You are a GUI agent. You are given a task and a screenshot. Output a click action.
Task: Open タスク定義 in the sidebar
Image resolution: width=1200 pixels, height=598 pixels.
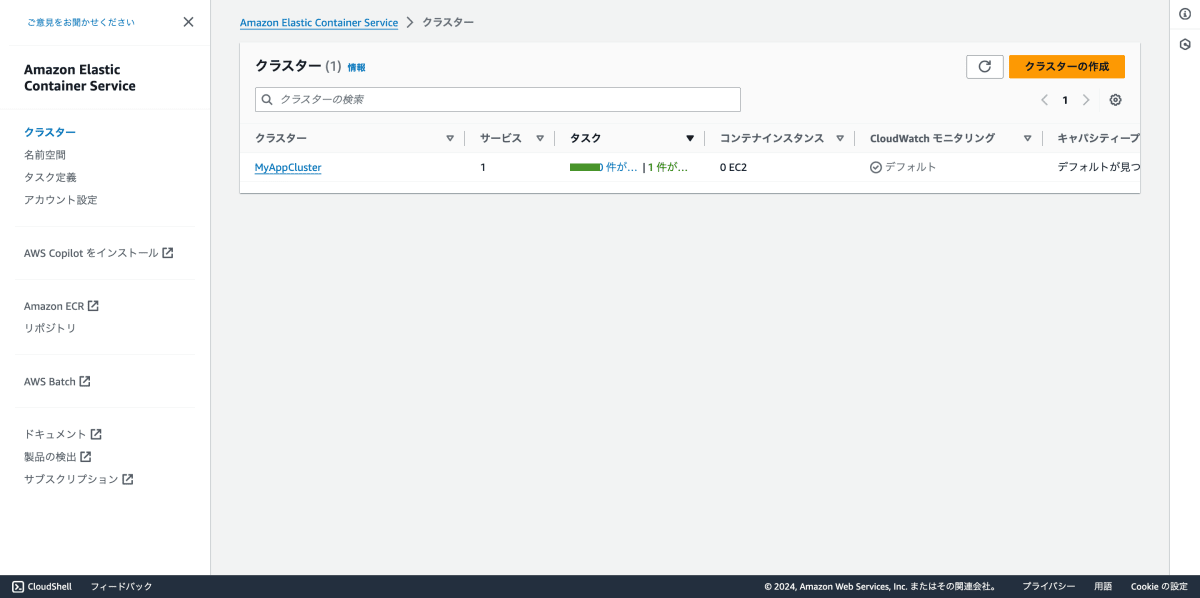point(50,177)
